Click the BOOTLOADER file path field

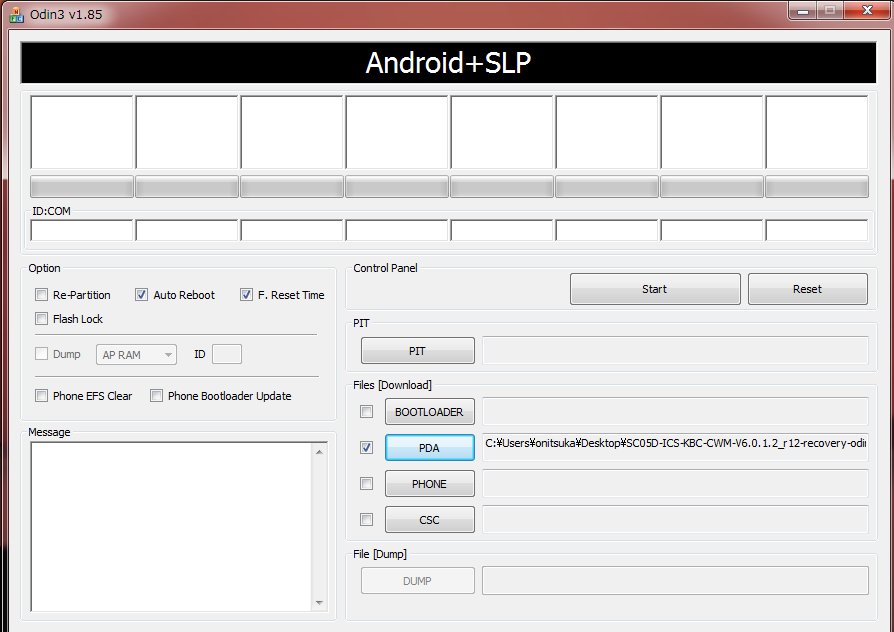(675, 411)
